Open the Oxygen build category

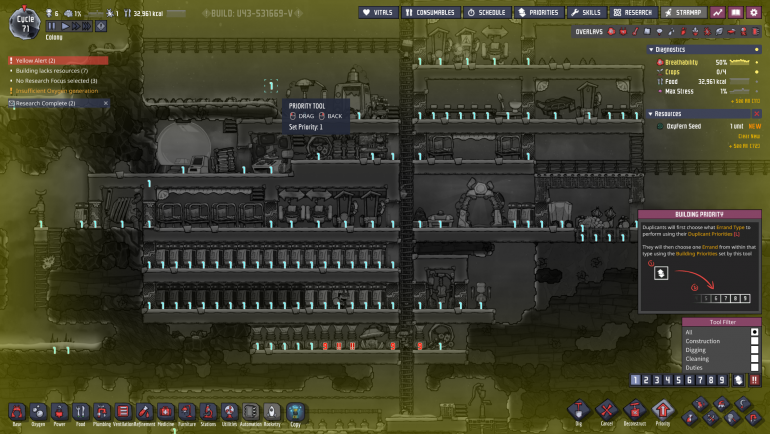coord(38,412)
